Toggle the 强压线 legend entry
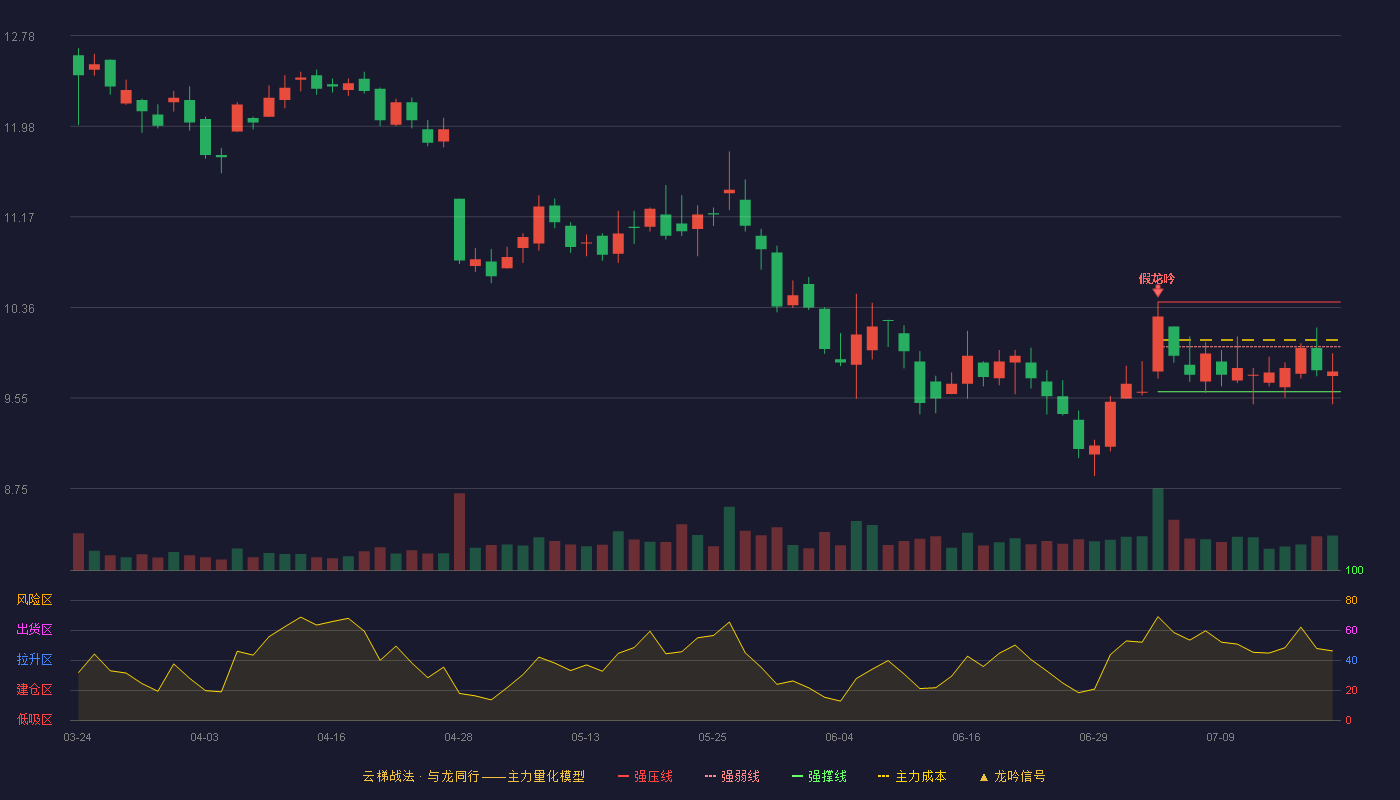Screen dimensions: 1400x800 click(x=645, y=776)
